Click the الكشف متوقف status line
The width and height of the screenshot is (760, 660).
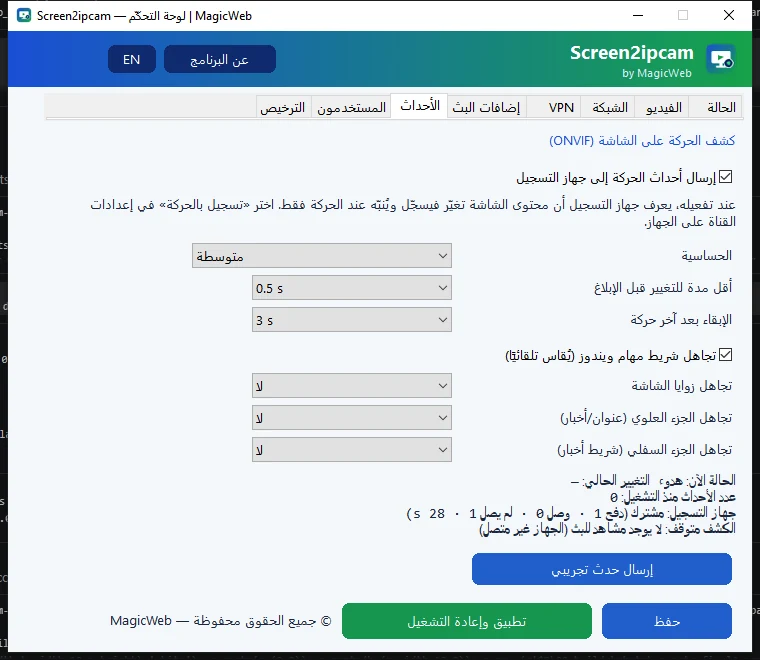(x=607, y=529)
